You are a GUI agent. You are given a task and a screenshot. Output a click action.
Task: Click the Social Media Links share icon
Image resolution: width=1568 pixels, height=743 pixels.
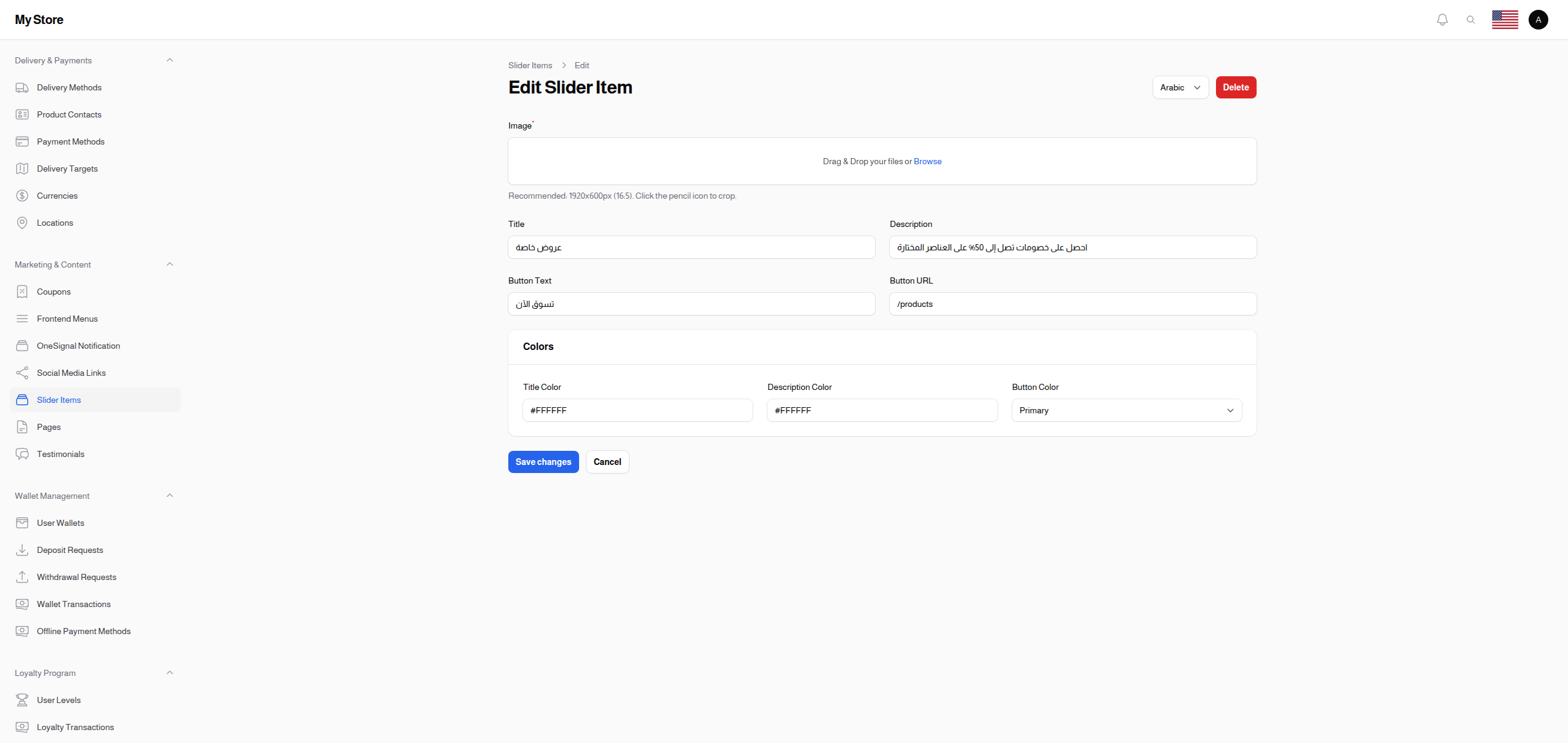(x=22, y=373)
